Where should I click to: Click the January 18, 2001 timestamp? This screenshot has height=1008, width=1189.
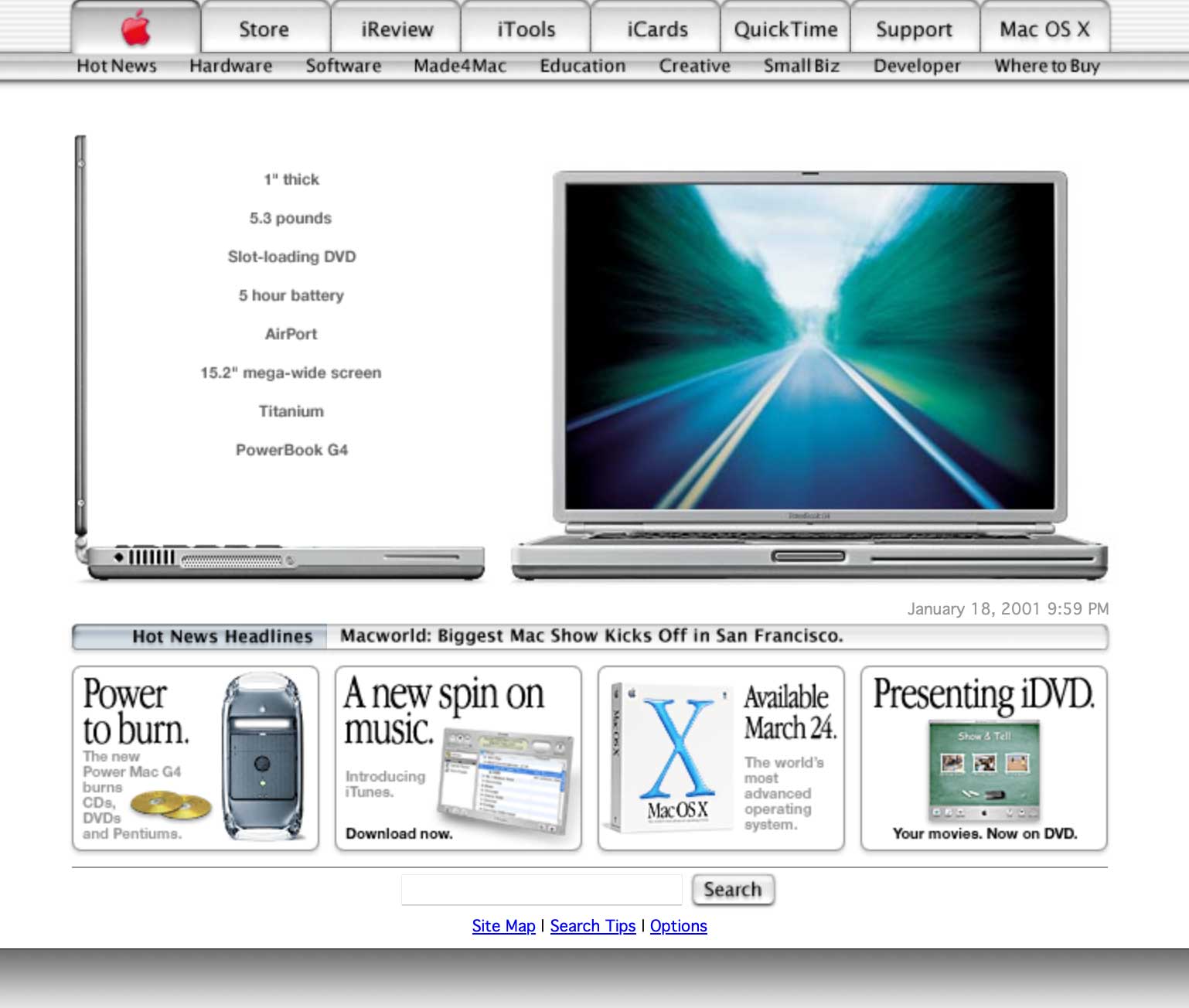(1008, 609)
